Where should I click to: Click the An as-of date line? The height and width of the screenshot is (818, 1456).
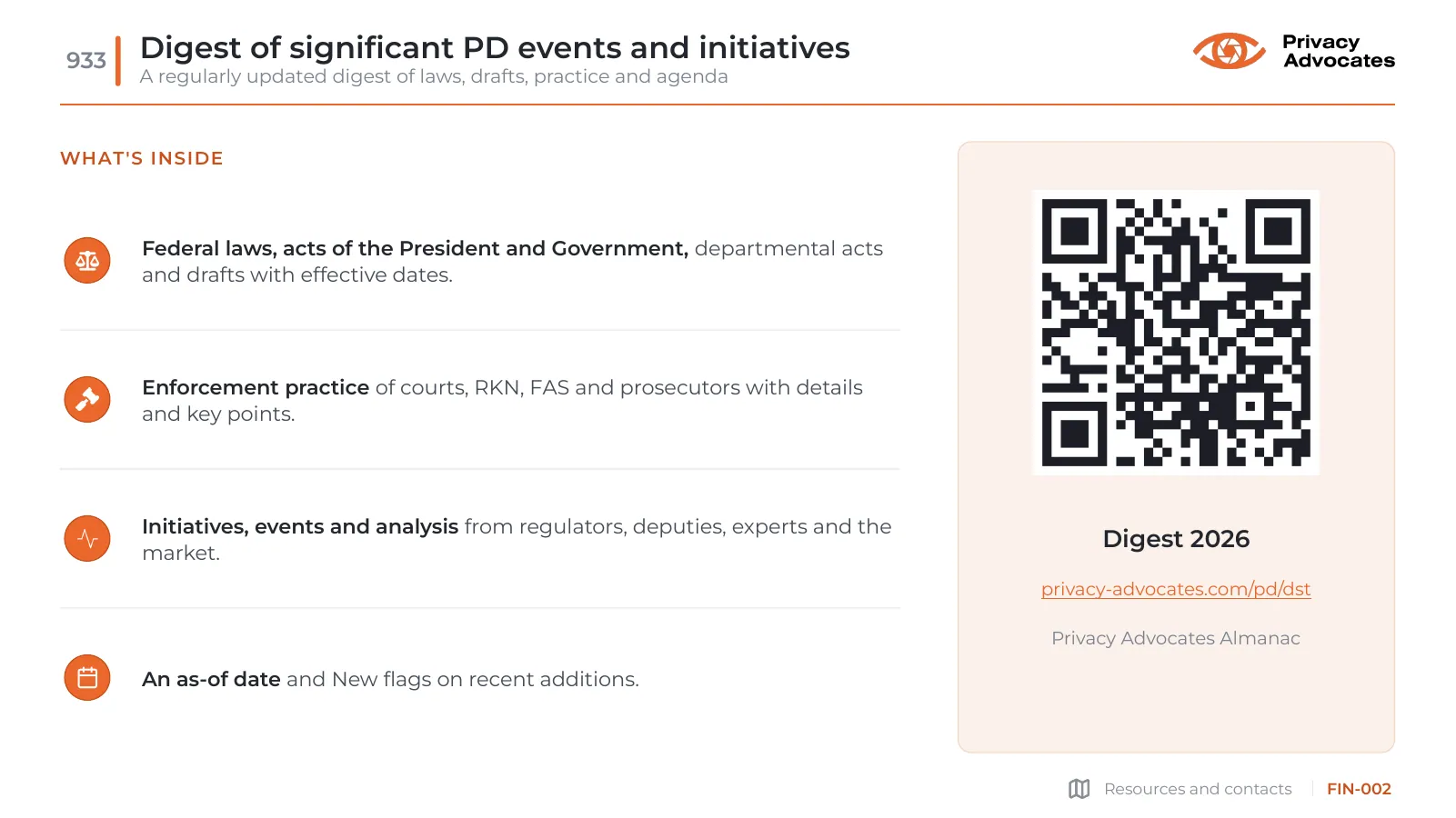(390, 679)
